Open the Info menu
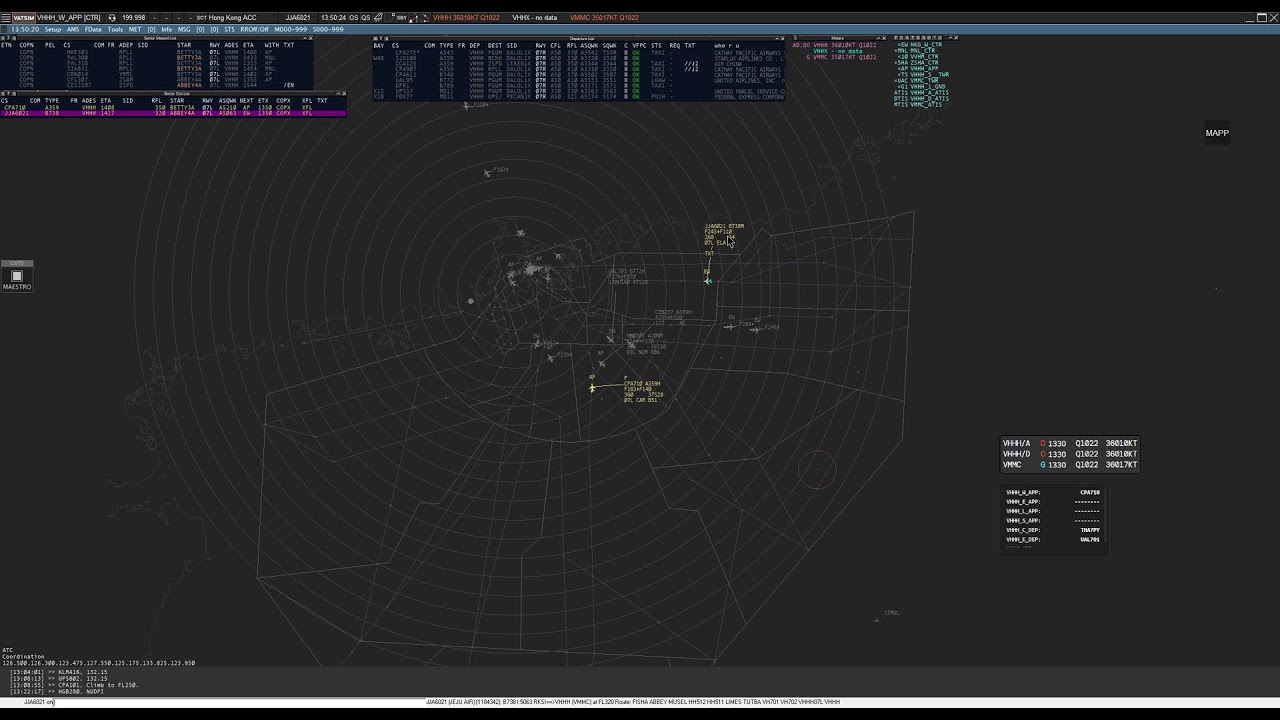Viewport: 1280px width, 720px height. click(x=167, y=30)
